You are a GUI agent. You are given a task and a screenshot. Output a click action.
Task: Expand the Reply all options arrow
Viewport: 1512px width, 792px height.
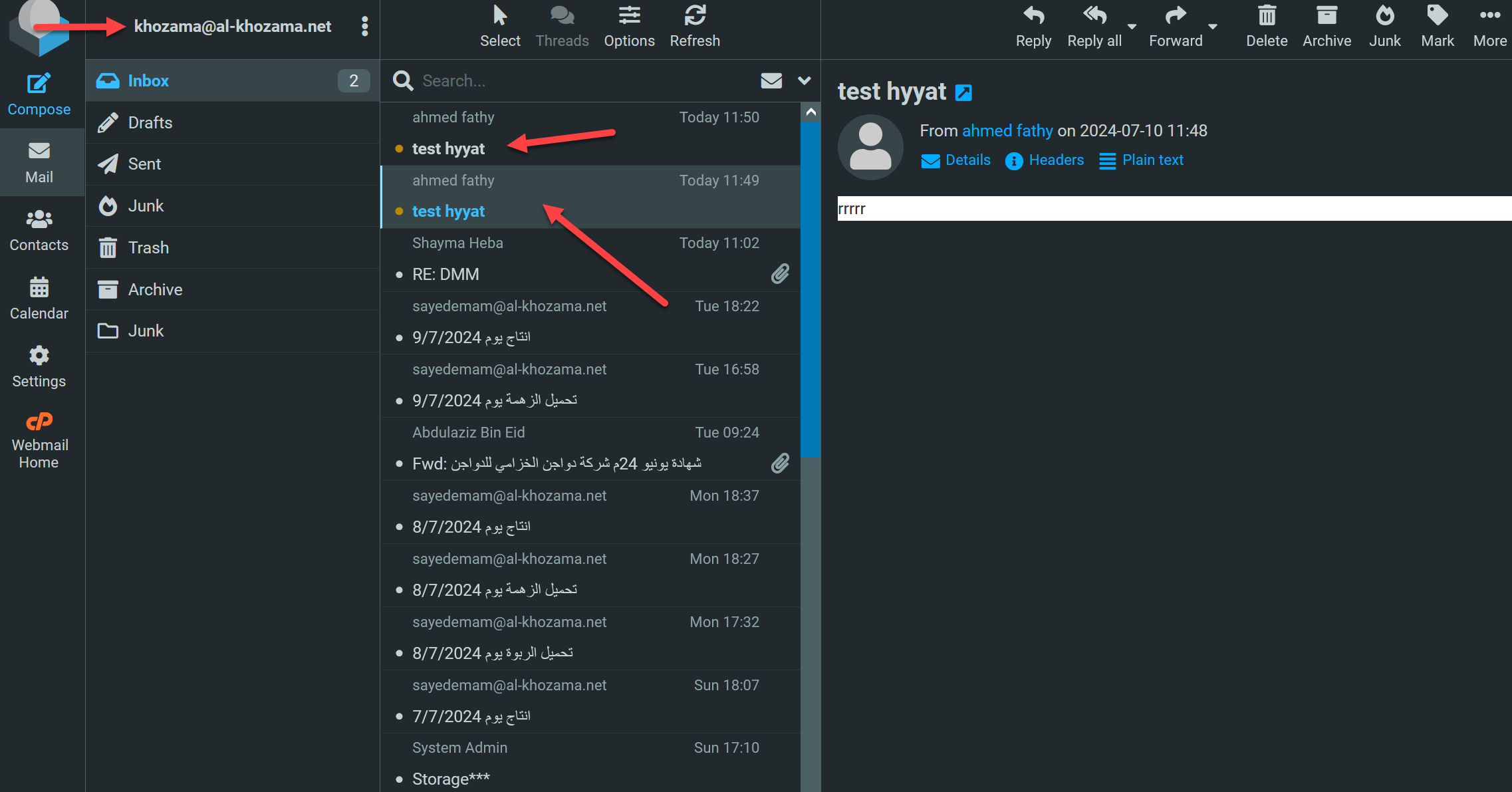(1132, 27)
